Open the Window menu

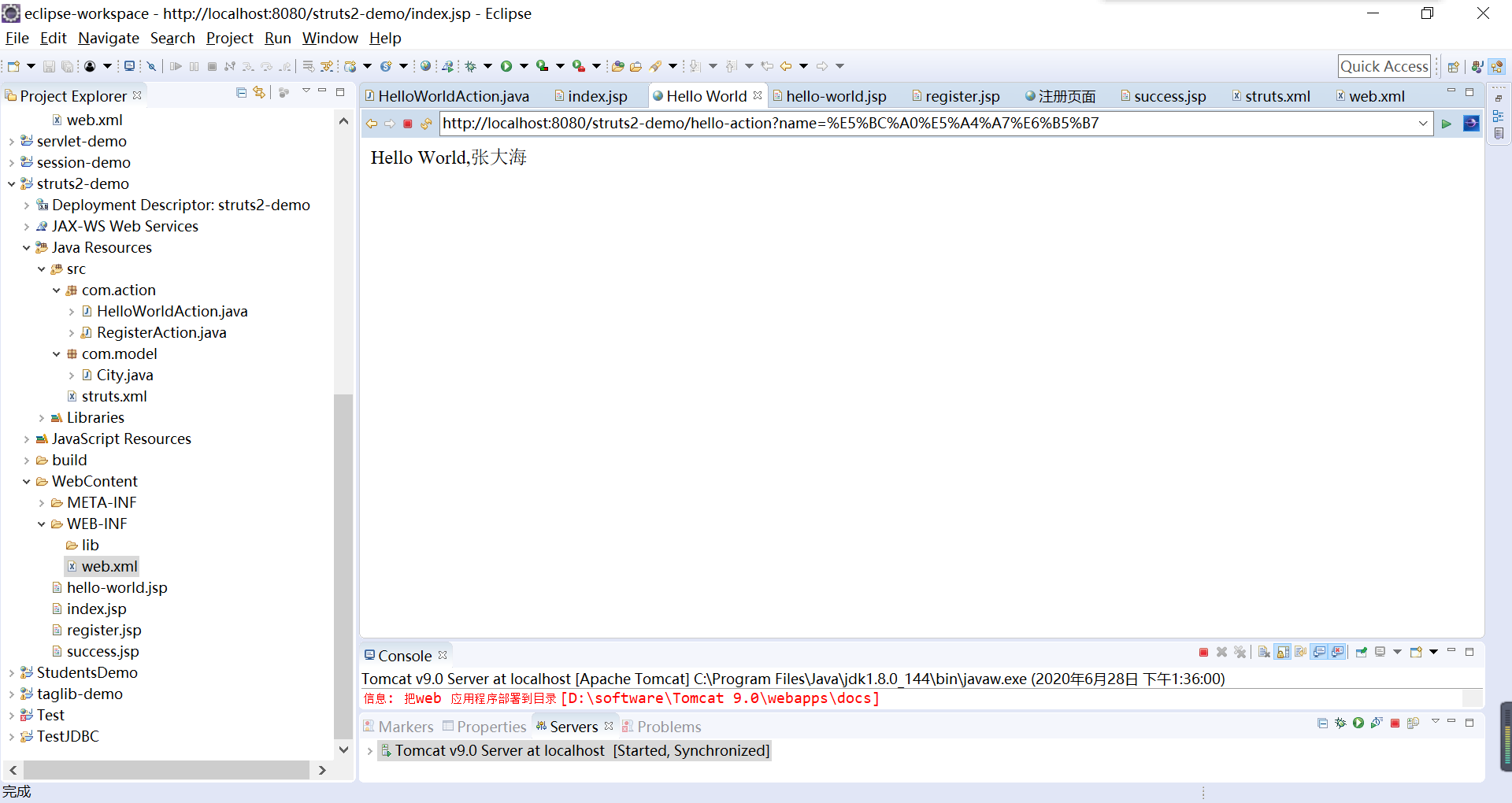point(329,38)
